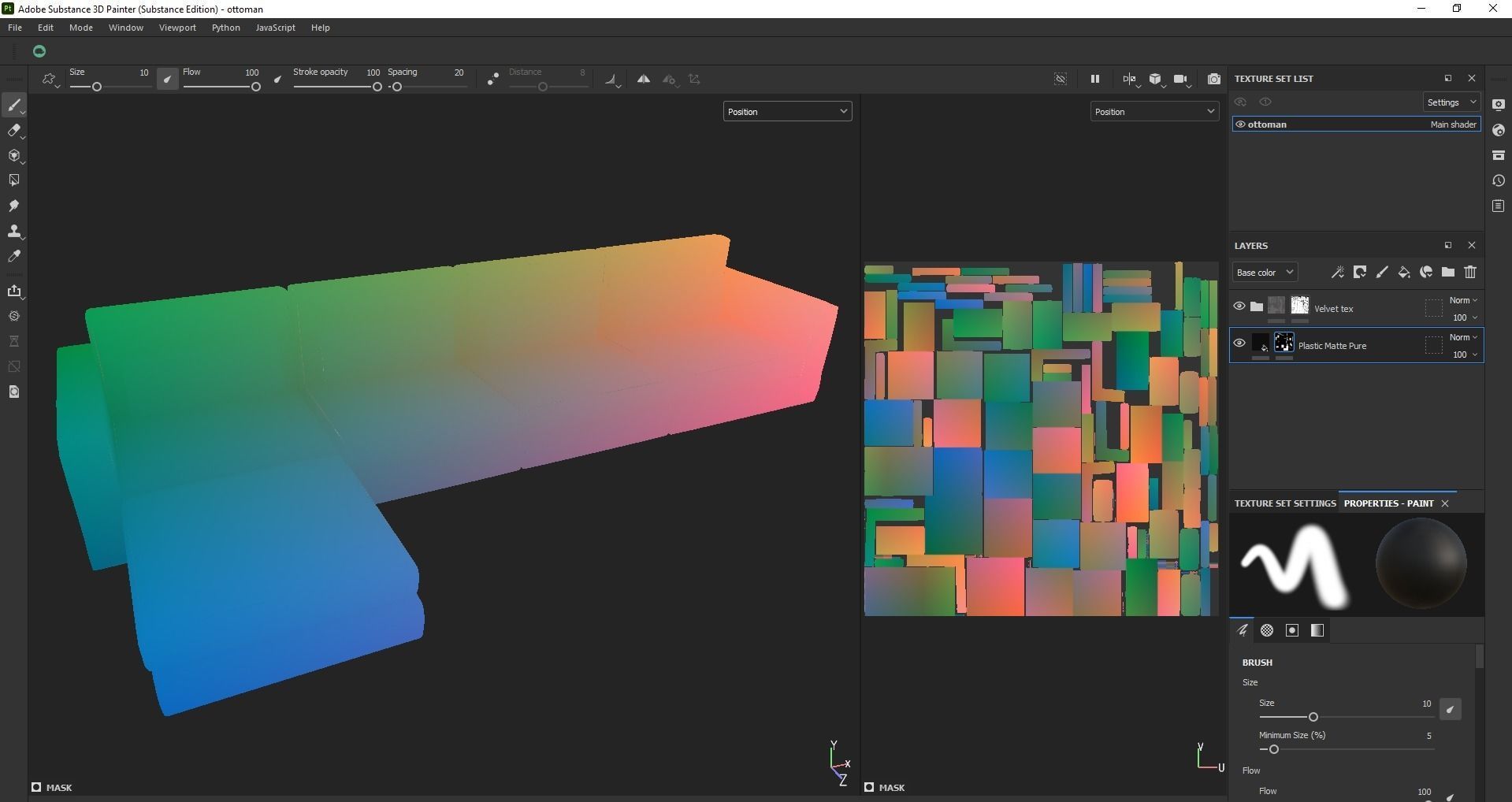Add a mask to the layer
This screenshot has height=802, width=1512.
[x=1360, y=273]
